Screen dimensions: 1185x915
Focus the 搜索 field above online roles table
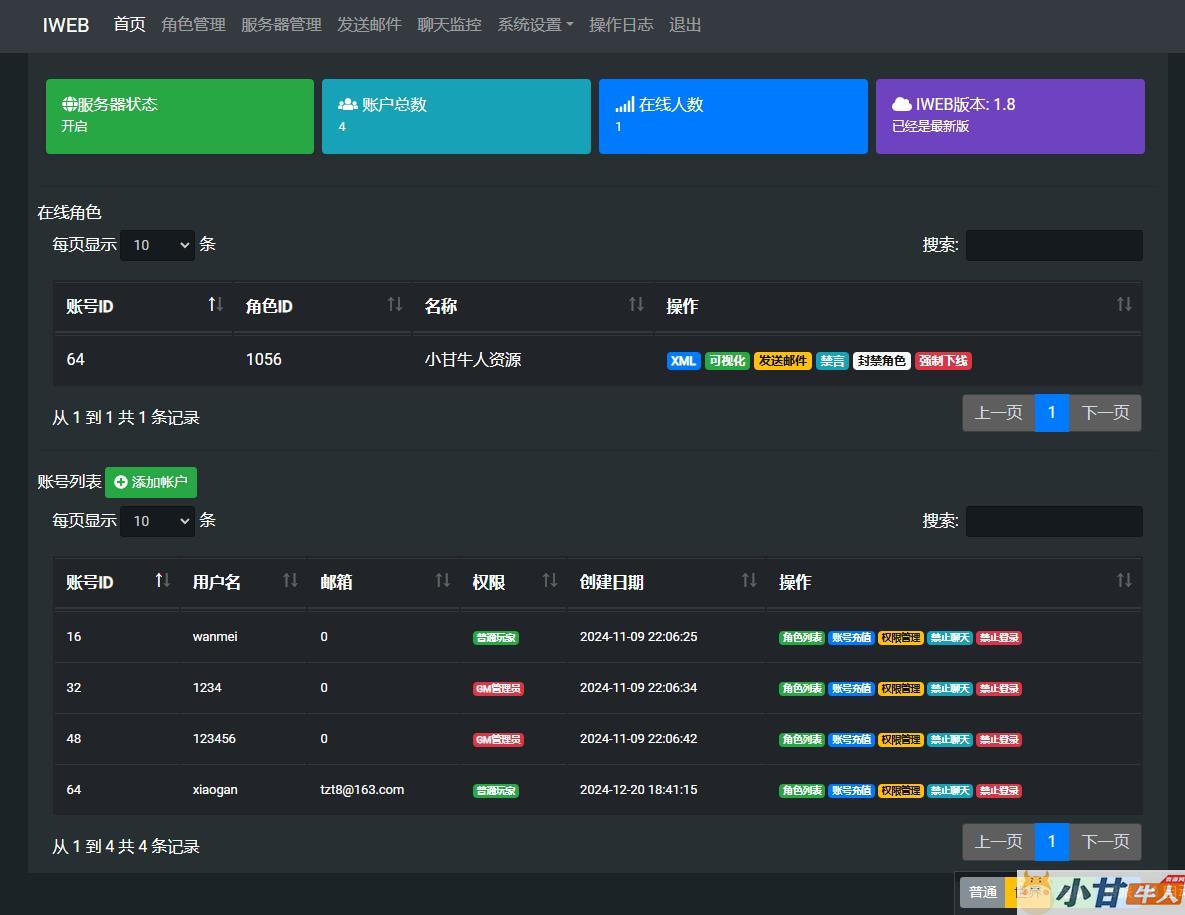coord(1053,245)
